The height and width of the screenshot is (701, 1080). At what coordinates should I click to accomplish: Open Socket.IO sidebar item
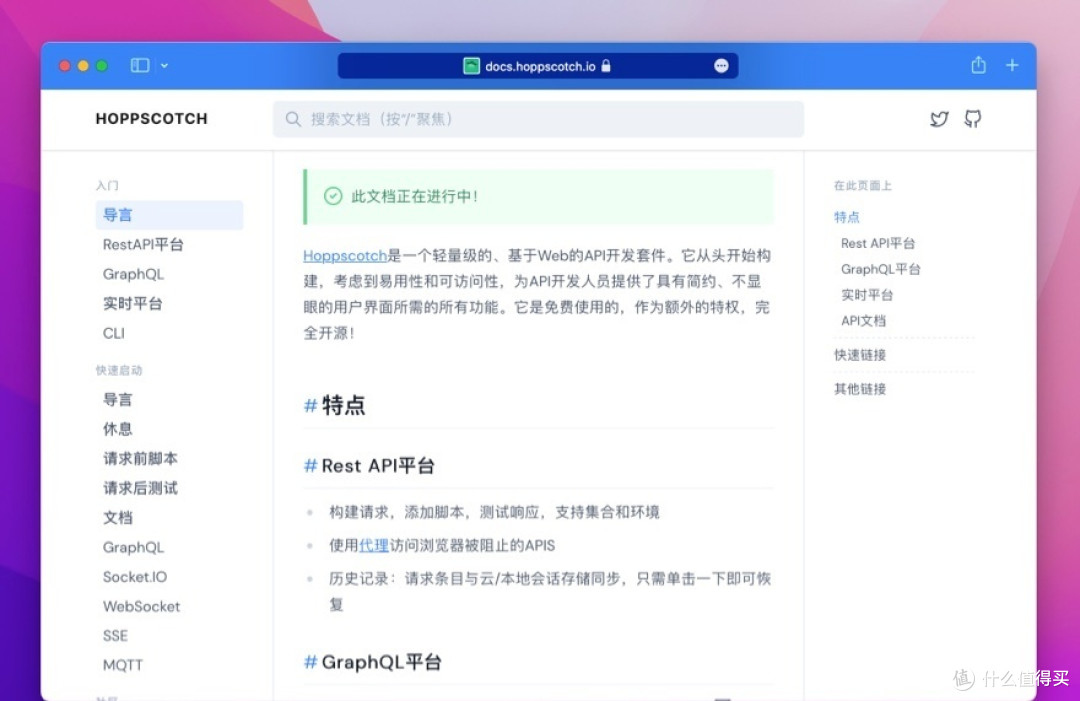click(x=135, y=576)
